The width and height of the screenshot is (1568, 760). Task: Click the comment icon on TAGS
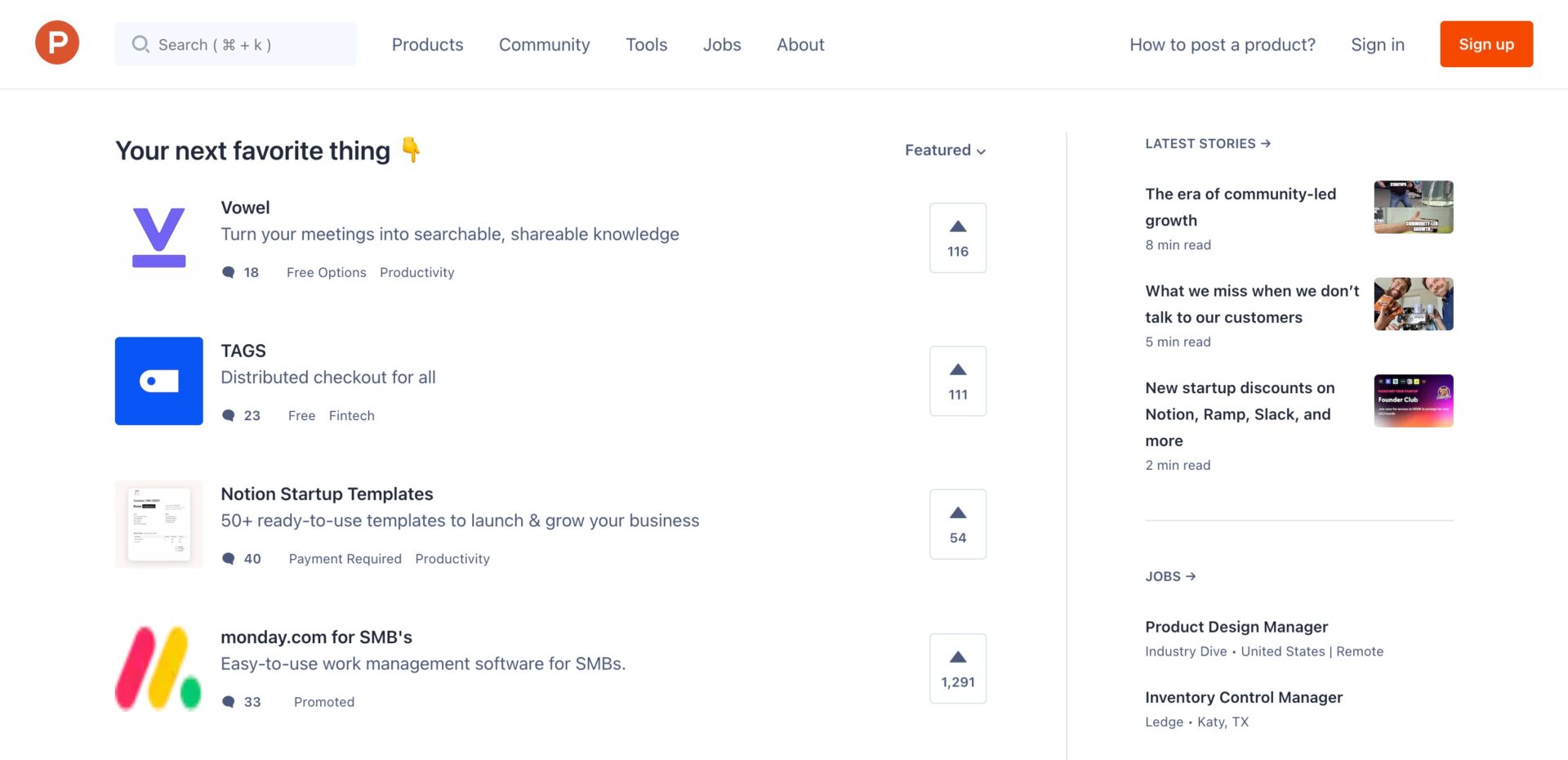(229, 415)
